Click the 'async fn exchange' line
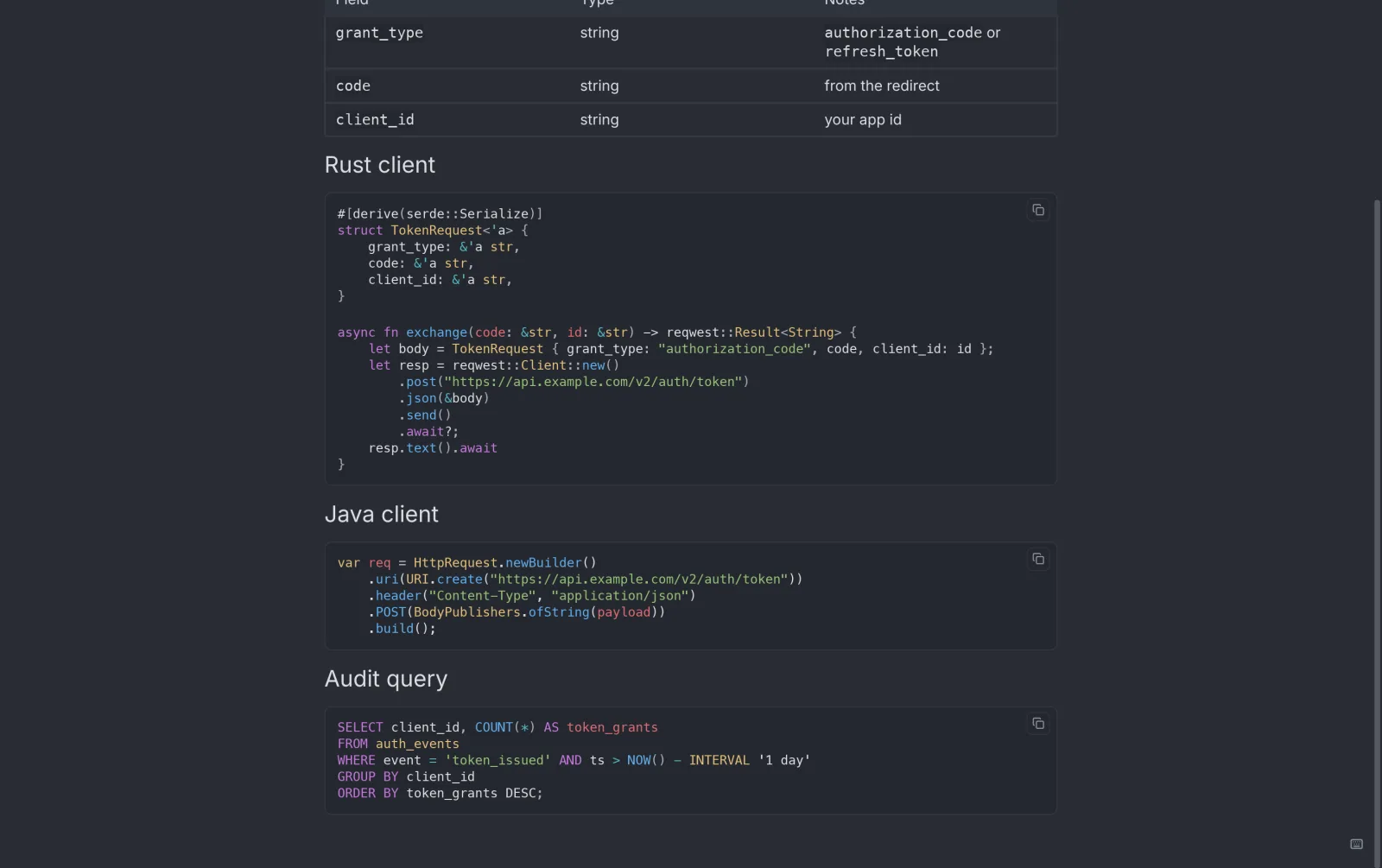 coord(597,333)
